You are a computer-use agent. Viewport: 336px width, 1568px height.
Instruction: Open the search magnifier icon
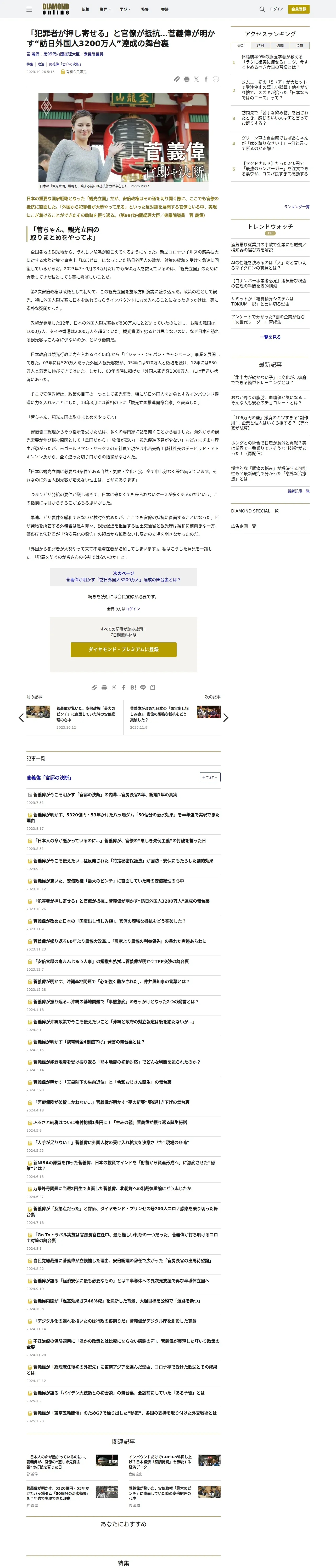pos(262,9)
